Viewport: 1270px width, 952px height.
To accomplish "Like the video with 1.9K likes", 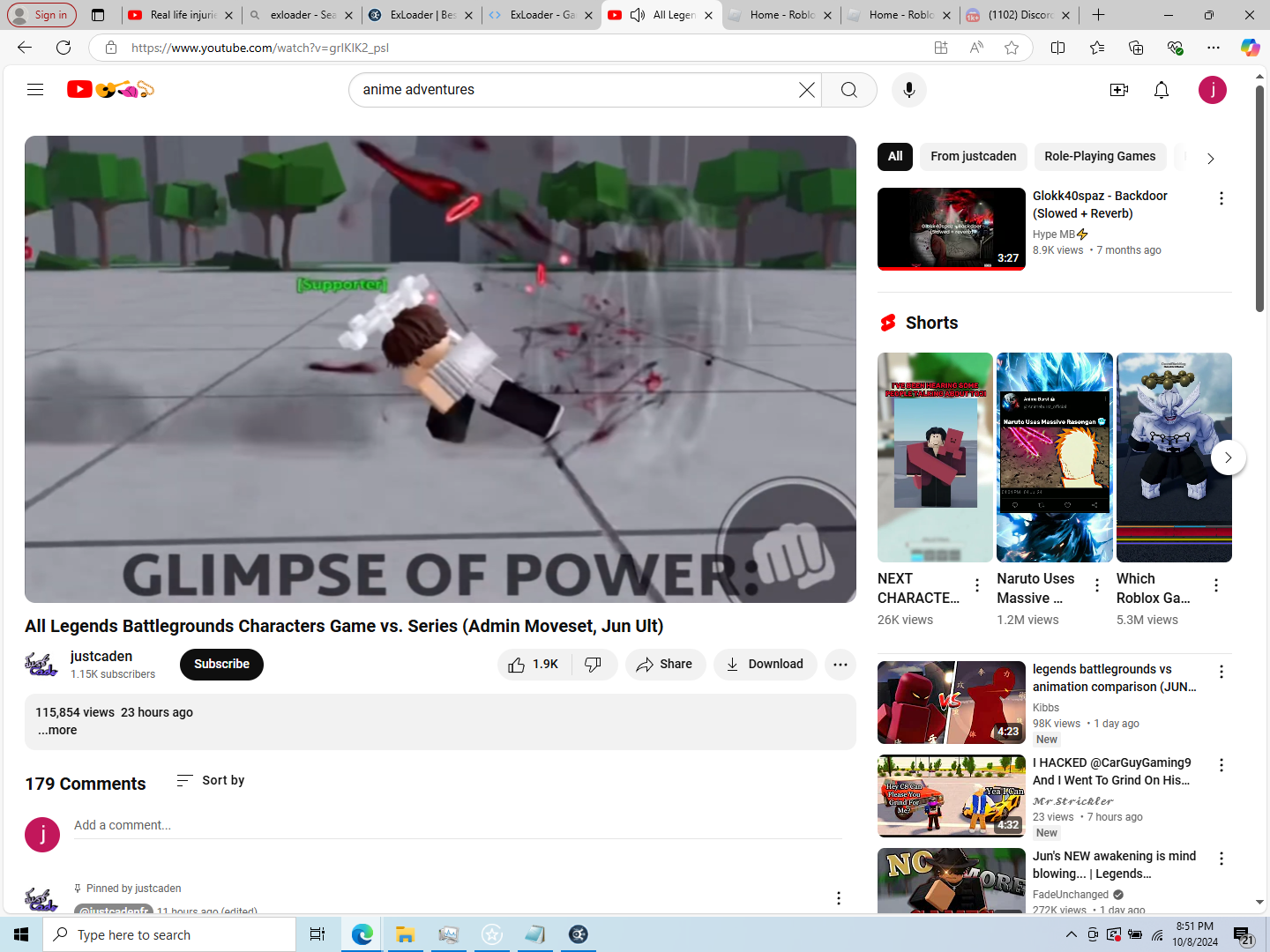I will point(534,665).
